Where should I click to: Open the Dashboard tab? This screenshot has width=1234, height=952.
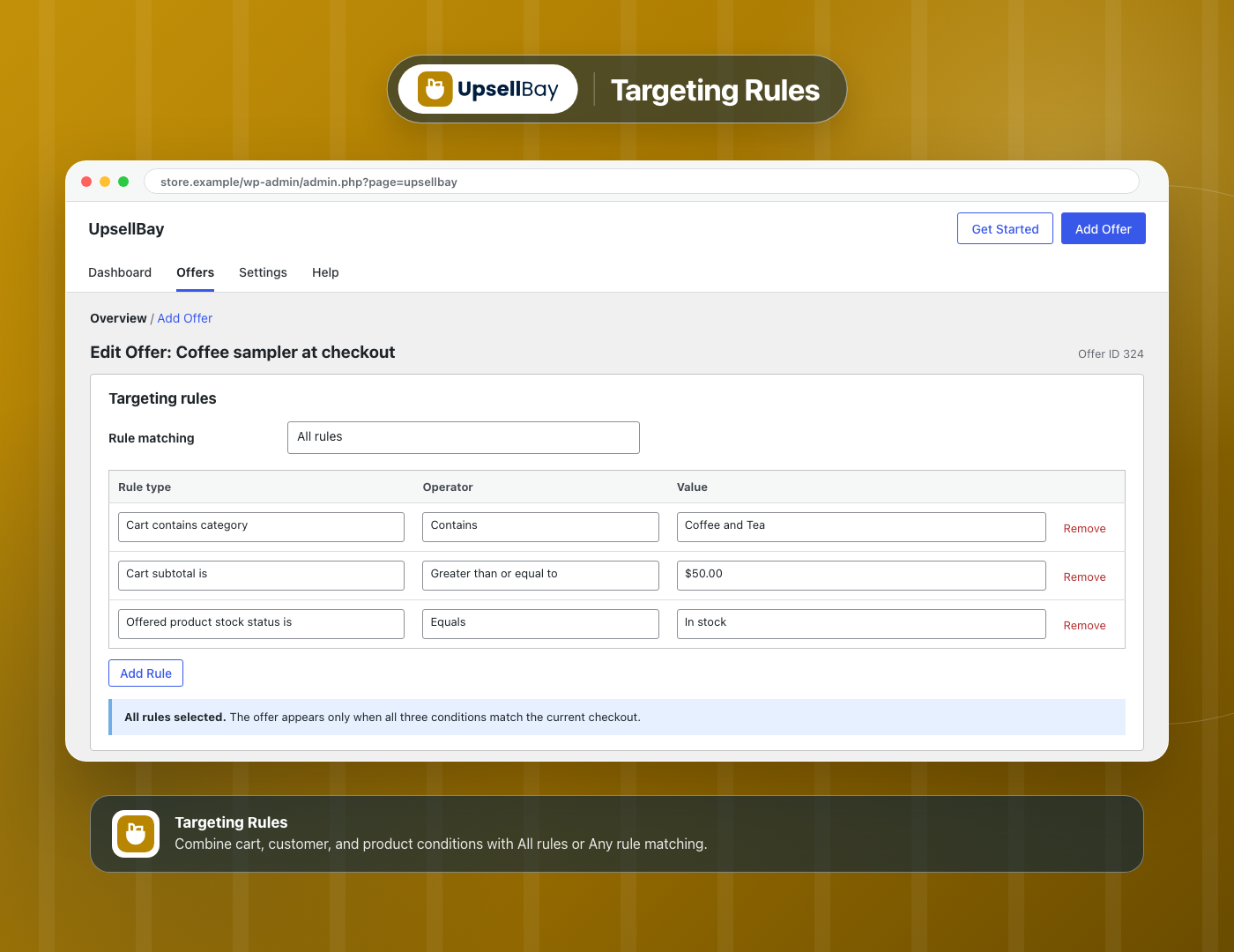120,272
